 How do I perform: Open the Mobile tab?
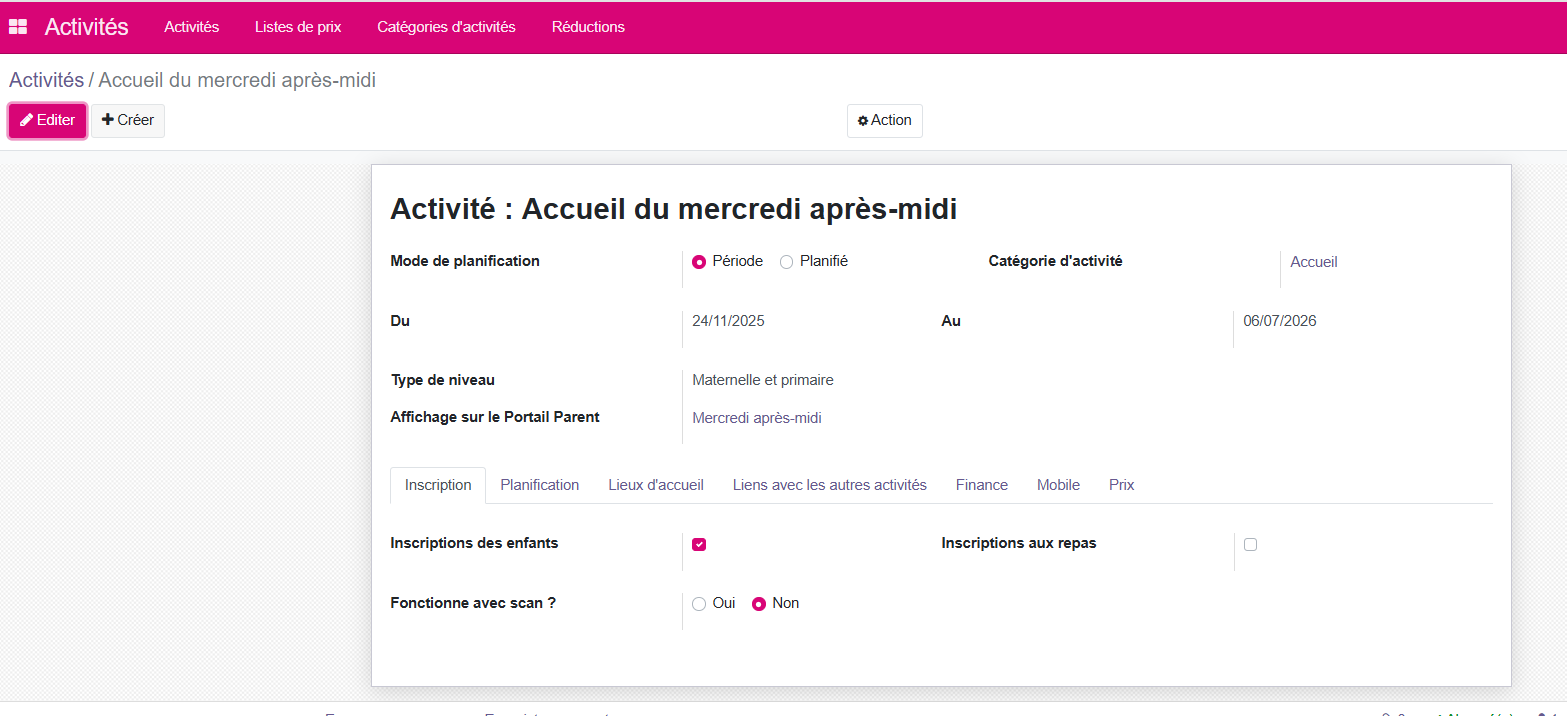coord(1058,485)
